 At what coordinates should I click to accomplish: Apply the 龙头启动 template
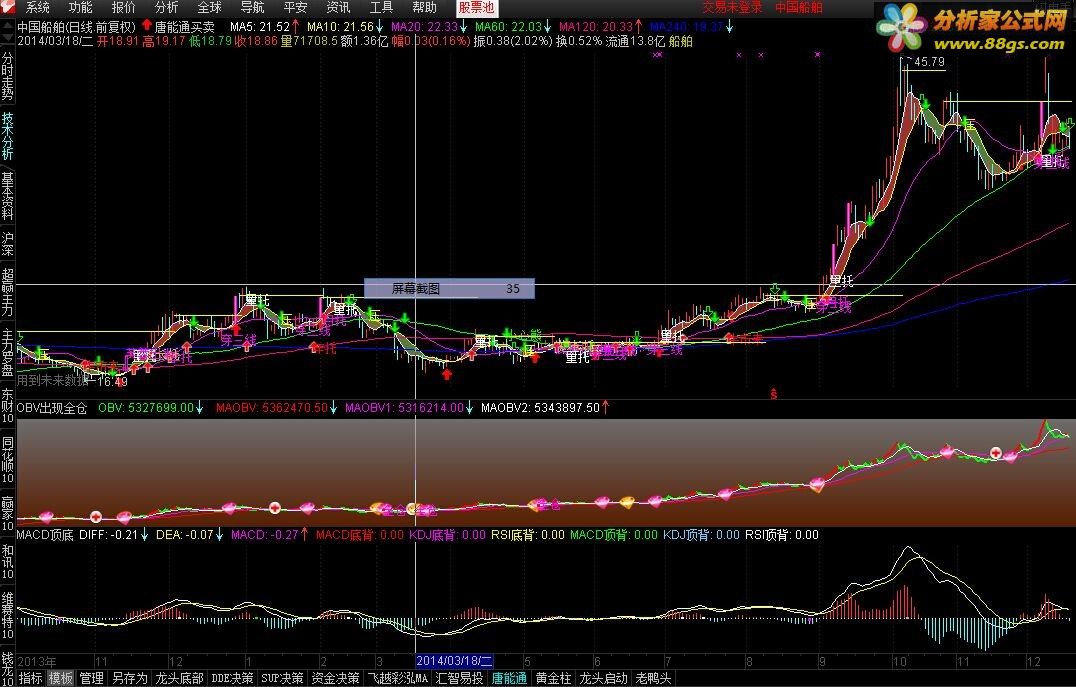[x=603, y=679]
